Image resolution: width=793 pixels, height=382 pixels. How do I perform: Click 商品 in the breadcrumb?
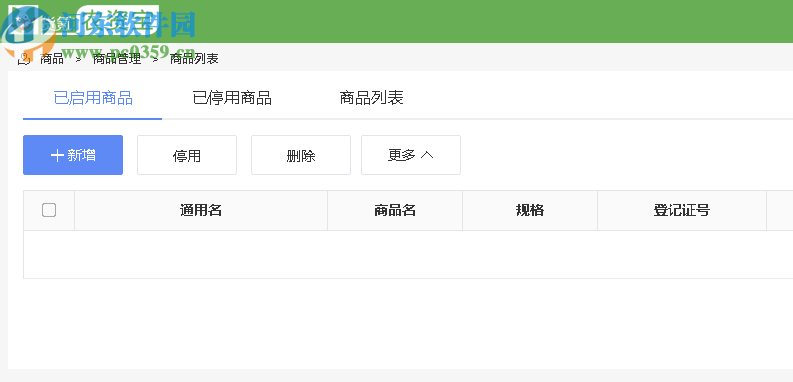tap(52, 59)
